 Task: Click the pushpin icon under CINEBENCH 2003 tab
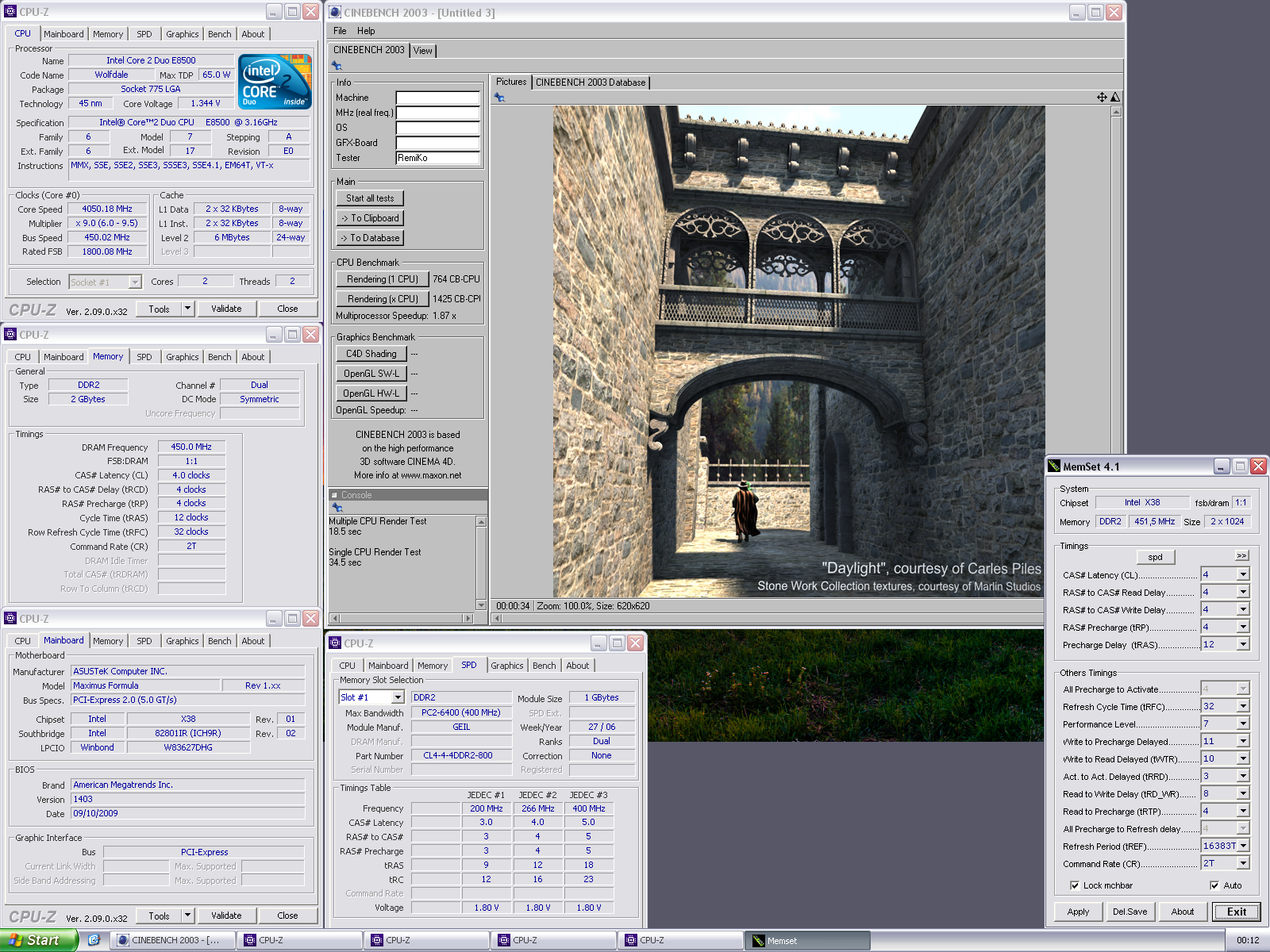337,66
